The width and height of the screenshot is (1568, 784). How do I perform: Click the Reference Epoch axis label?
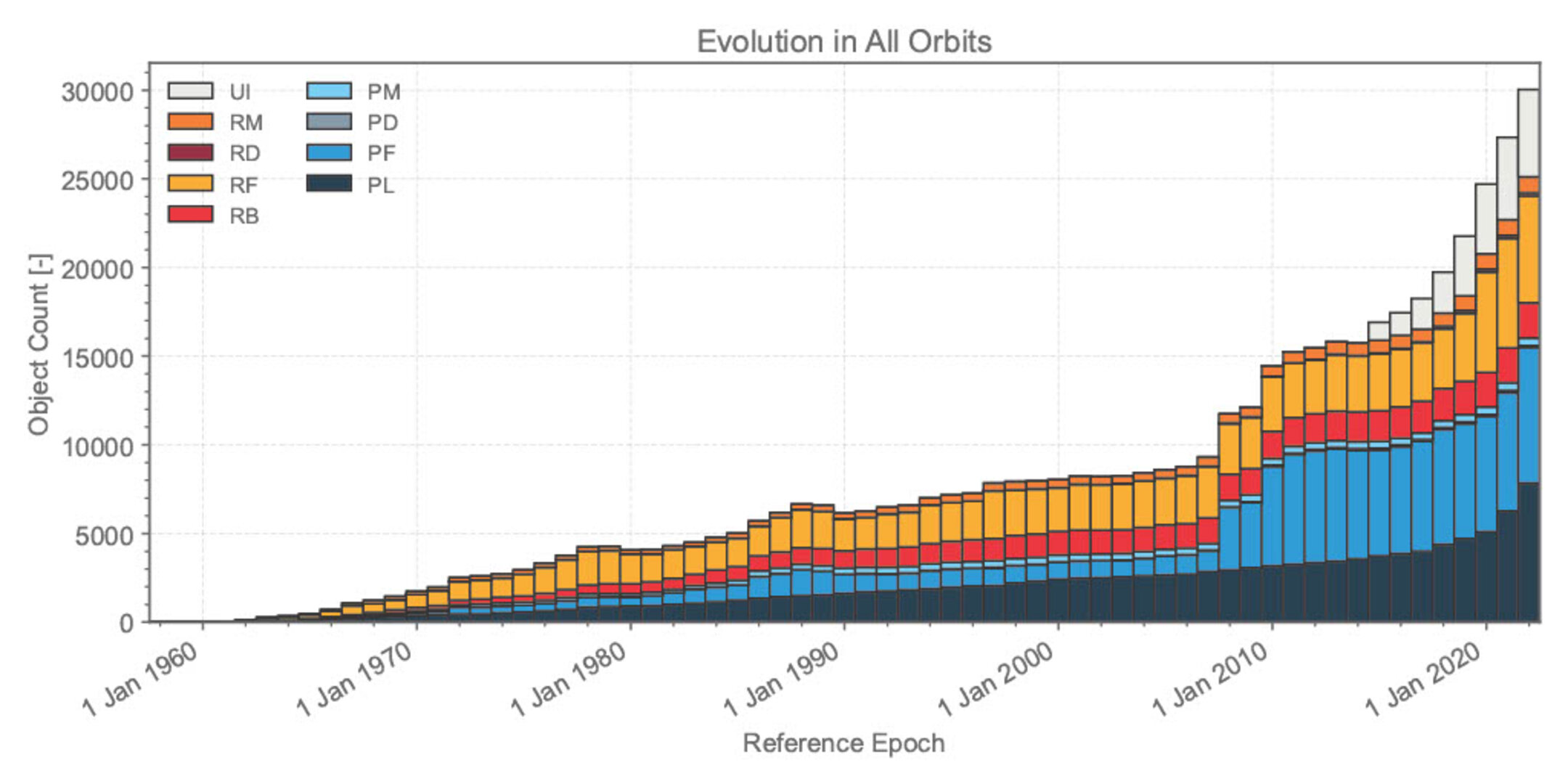[x=844, y=743]
